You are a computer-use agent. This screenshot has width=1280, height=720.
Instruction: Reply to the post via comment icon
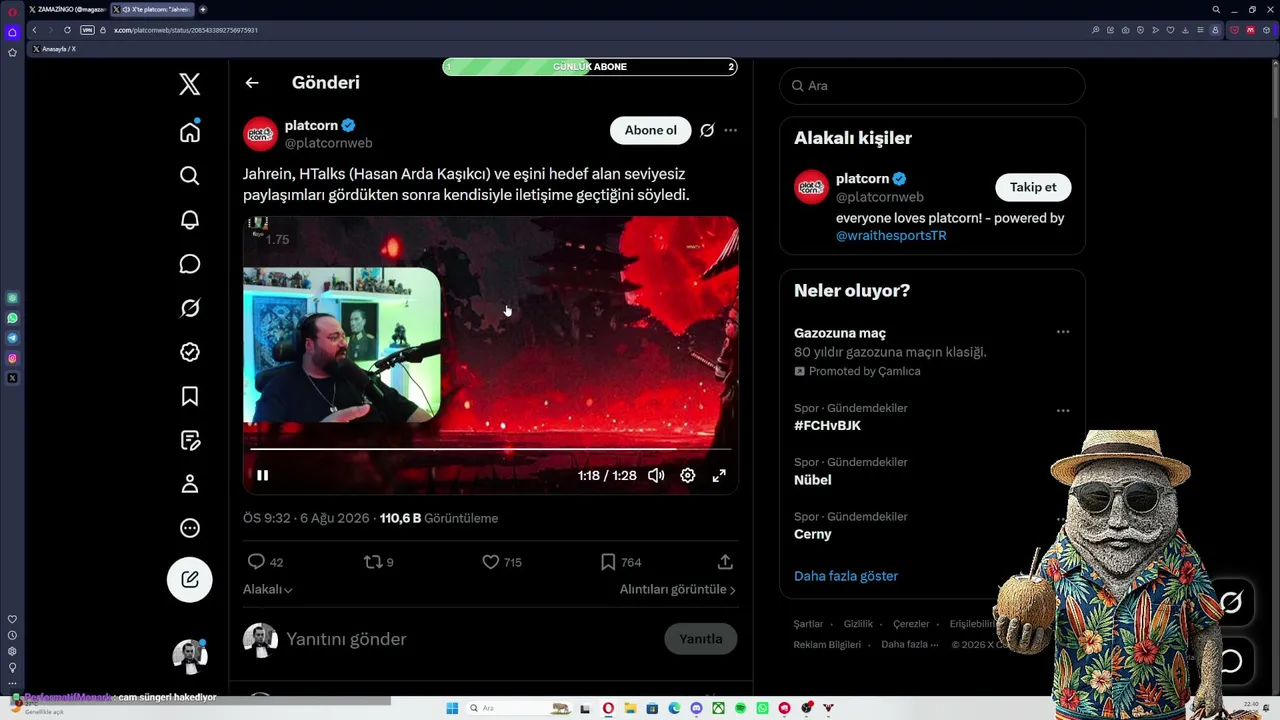coord(256,562)
